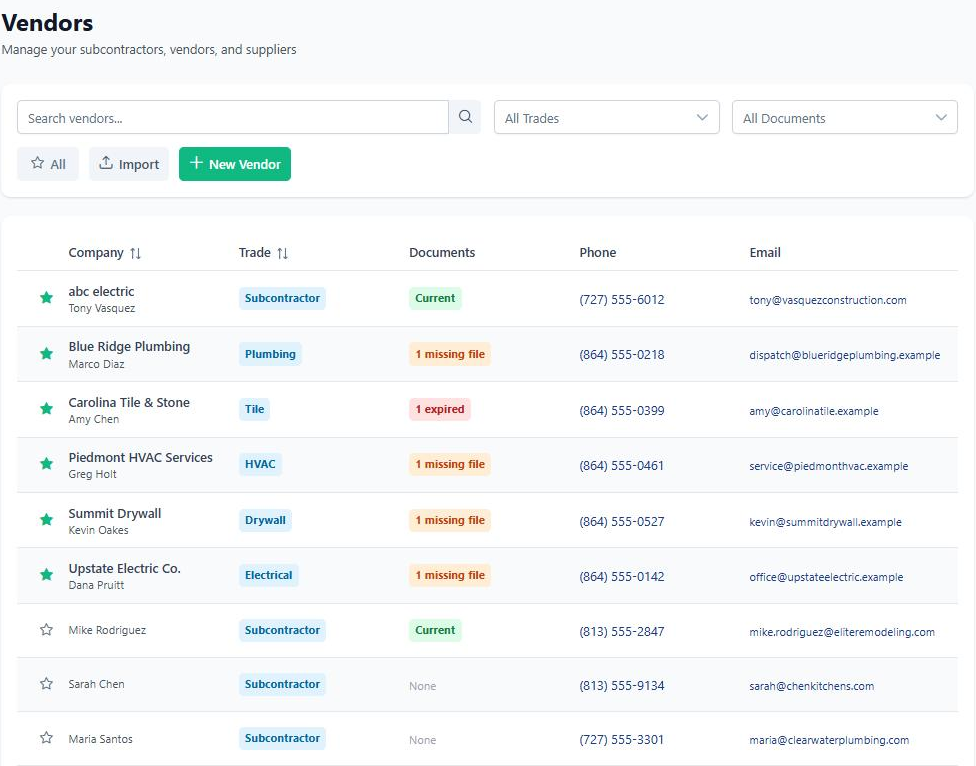Click abc electric's Current documents badge

click(x=435, y=298)
